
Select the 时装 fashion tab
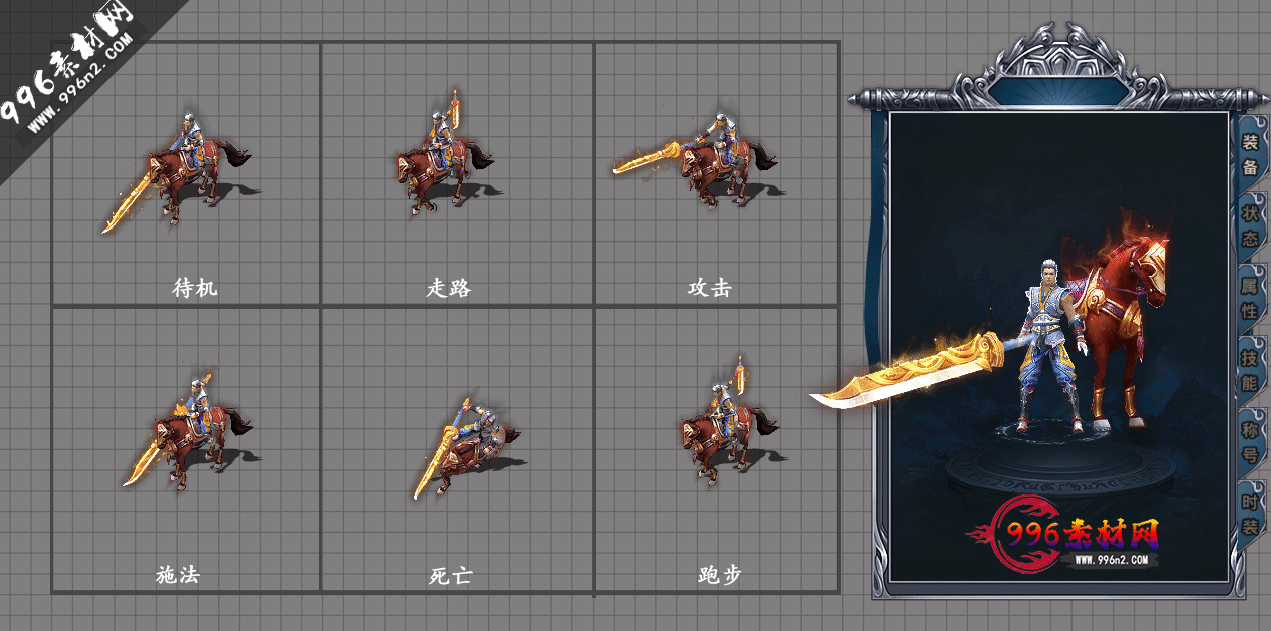coord(1250,514)
